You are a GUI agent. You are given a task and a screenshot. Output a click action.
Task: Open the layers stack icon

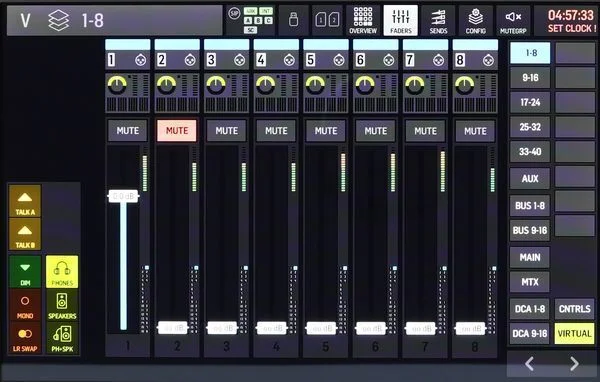point(59,20)
